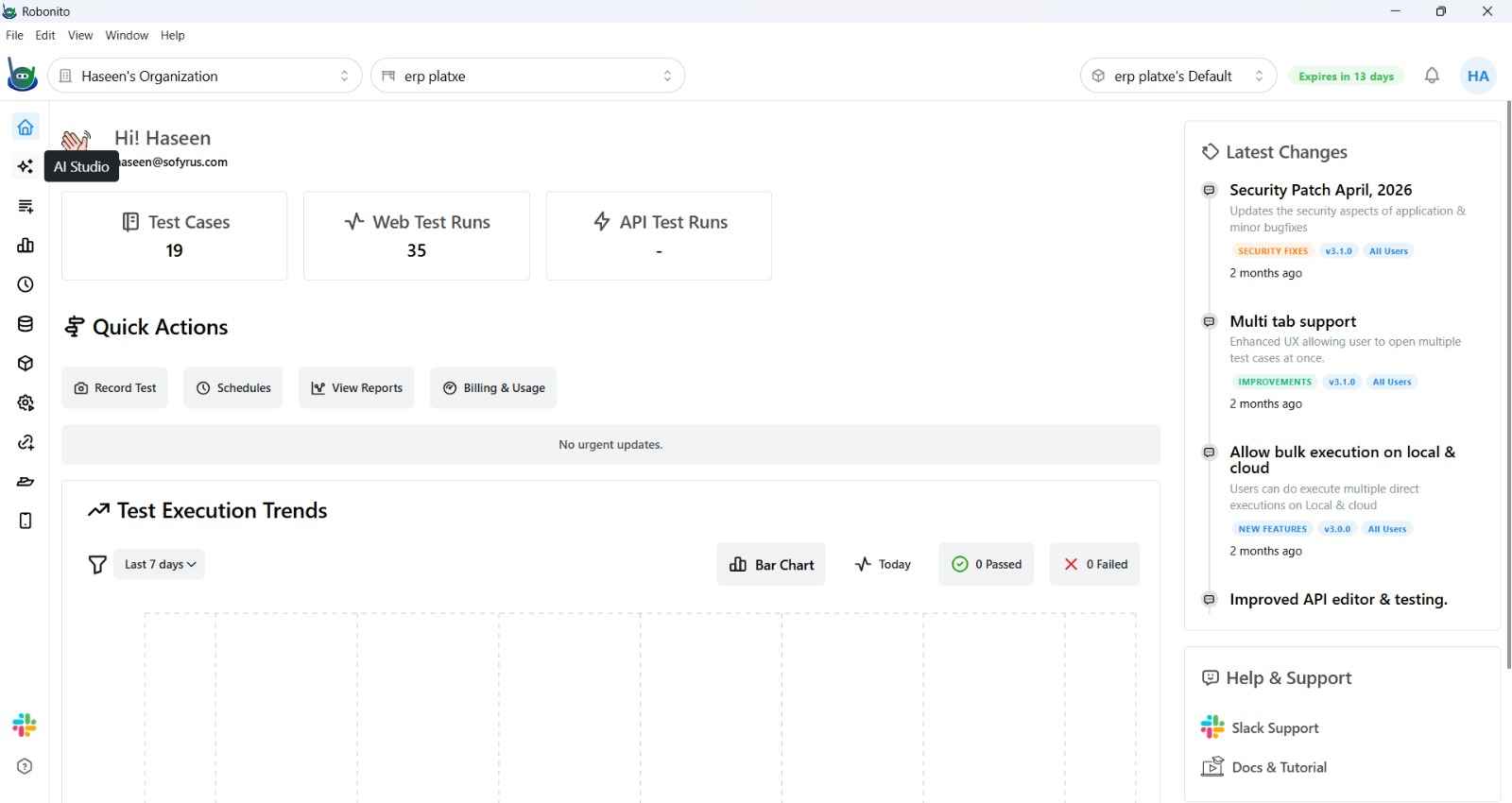The width and height of the screenshot is (1512, 803).
Task: Click the Robonito robot logo
Action: (x=22, y=75)
